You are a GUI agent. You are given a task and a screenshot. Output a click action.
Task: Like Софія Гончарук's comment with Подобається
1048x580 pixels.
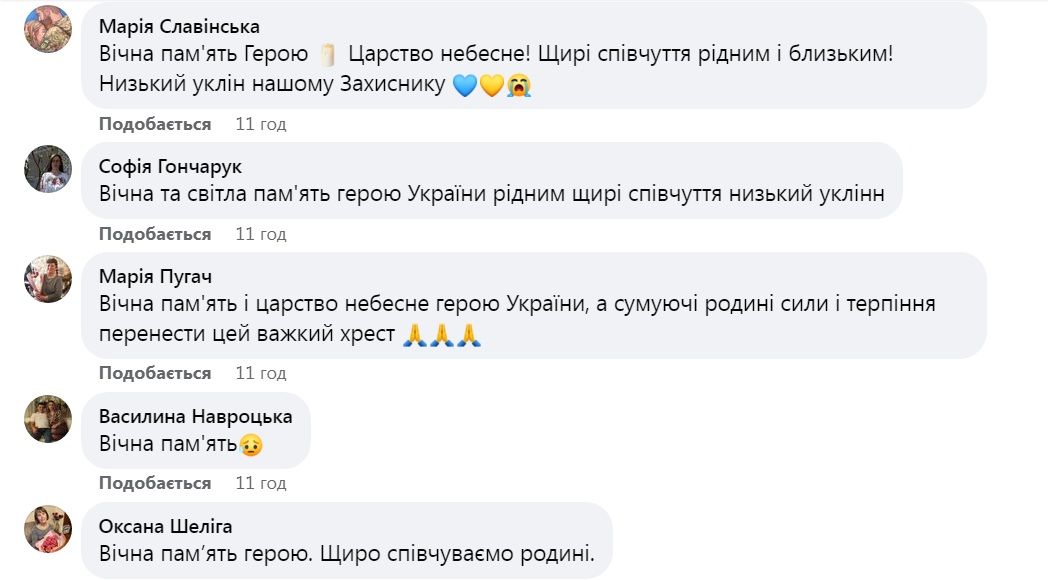[x=155, y=234]
